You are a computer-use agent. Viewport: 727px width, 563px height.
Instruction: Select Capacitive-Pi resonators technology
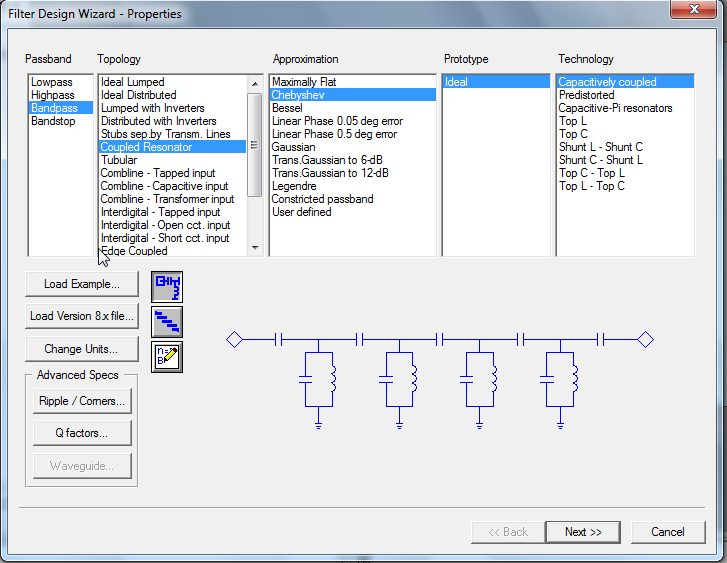tap(615, 108)
